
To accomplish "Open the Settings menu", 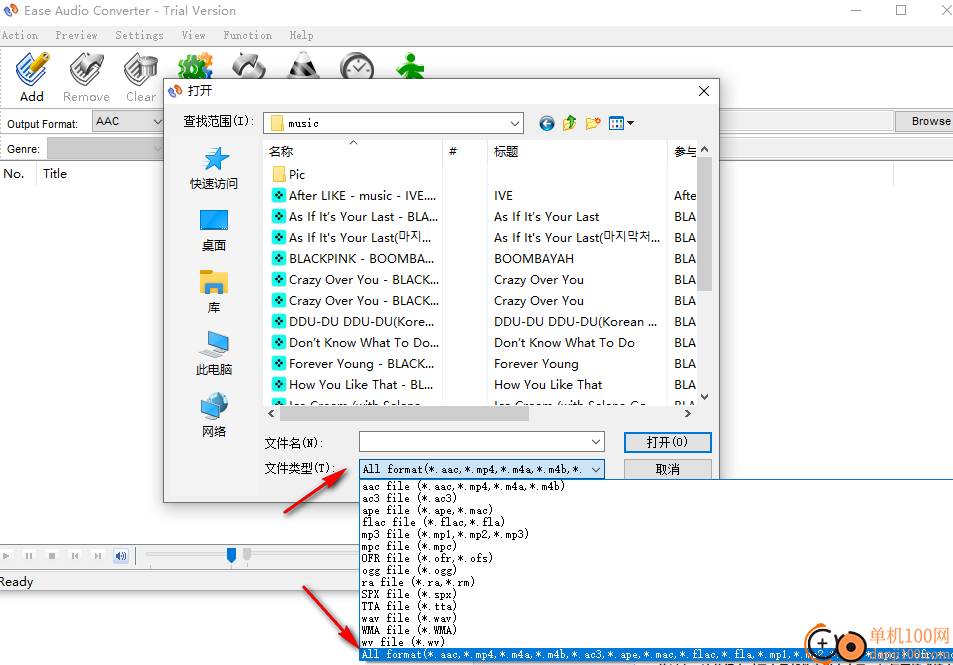I will [139, 35].
